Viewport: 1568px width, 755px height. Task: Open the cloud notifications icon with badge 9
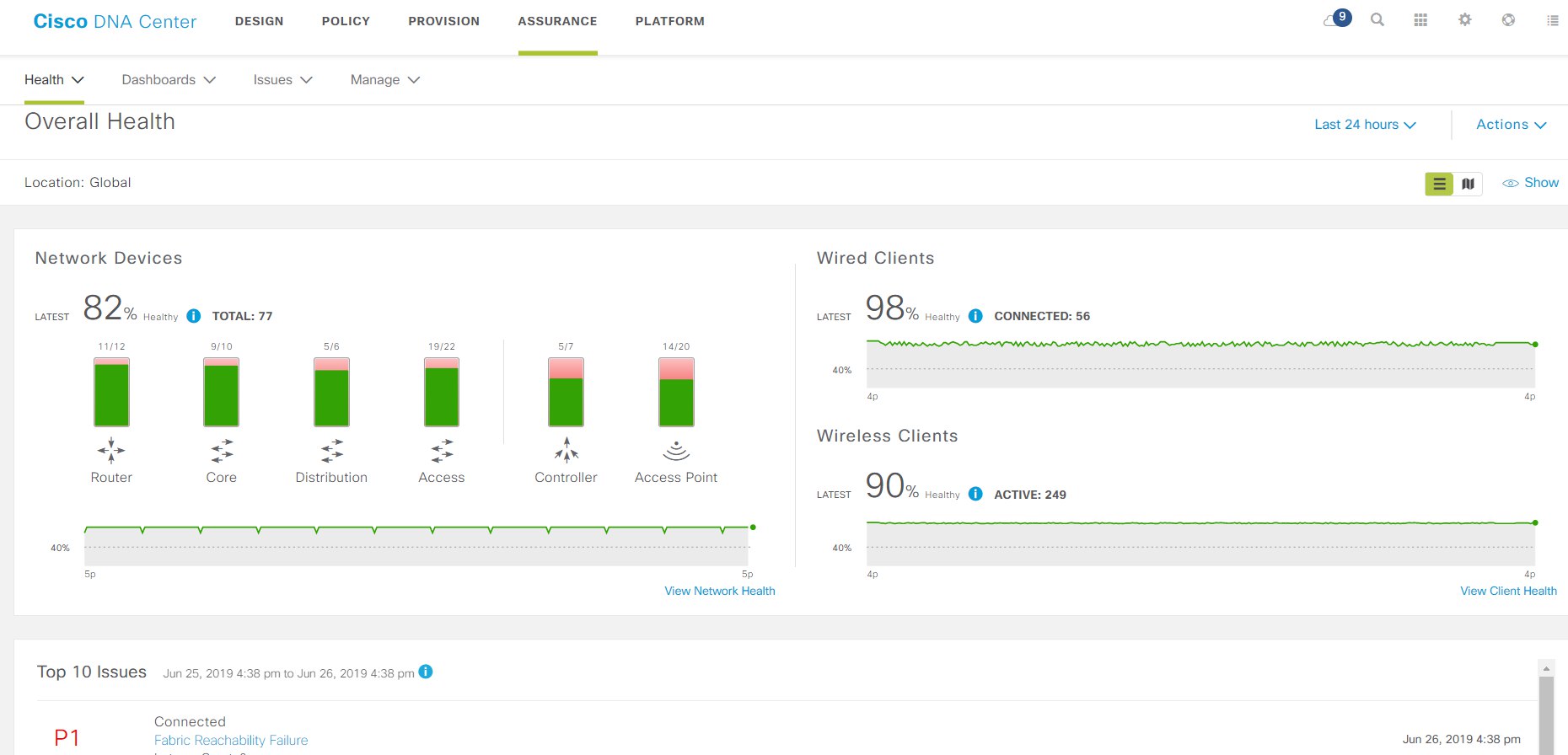(x=1337, y=19)
